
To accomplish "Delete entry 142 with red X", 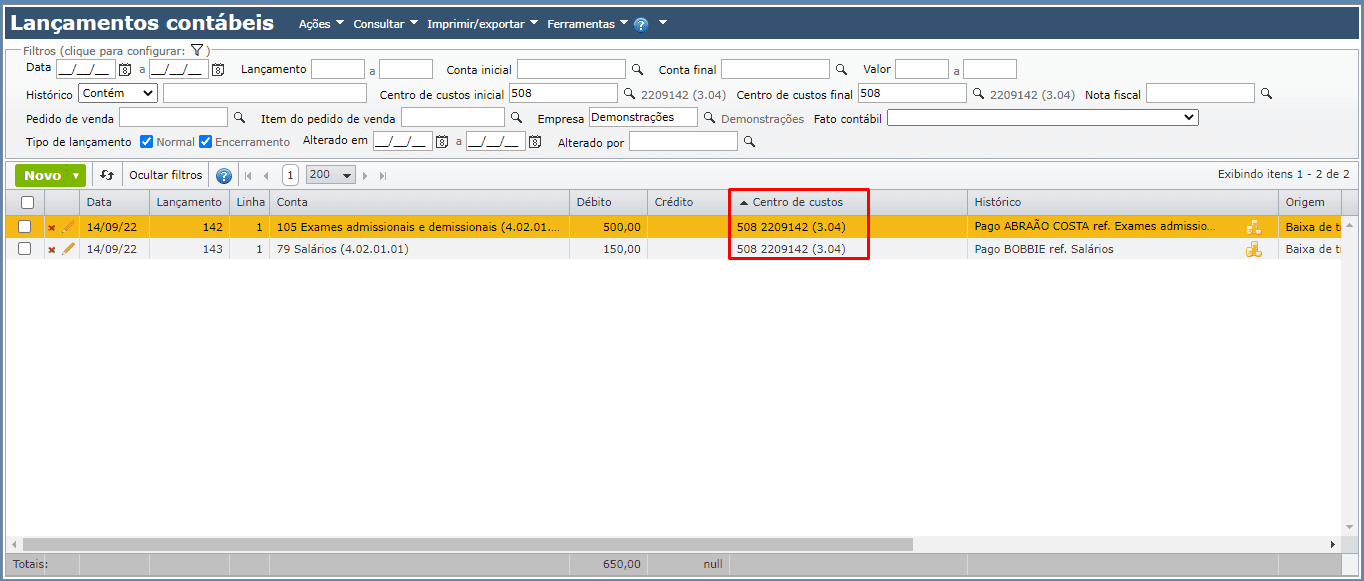I will (x=52, y=228).
